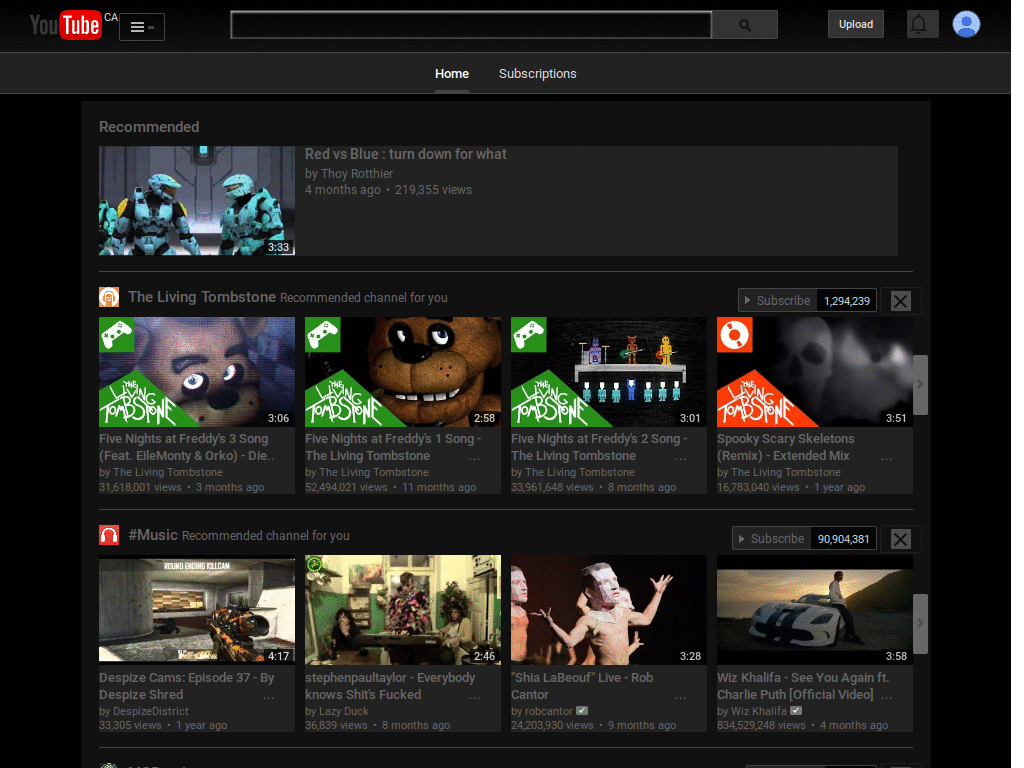Open the account avatar menu
The width and height of the screenshot is (1024, 768).
965,24
